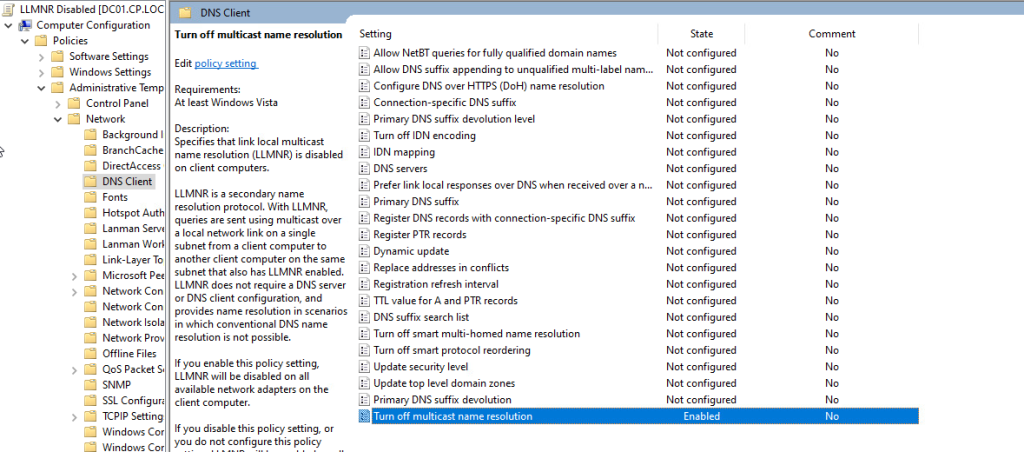This screenshot has width=1024, height=452.
Task: Sort list by the Setting column header
Action: click(x=376, y=34)
